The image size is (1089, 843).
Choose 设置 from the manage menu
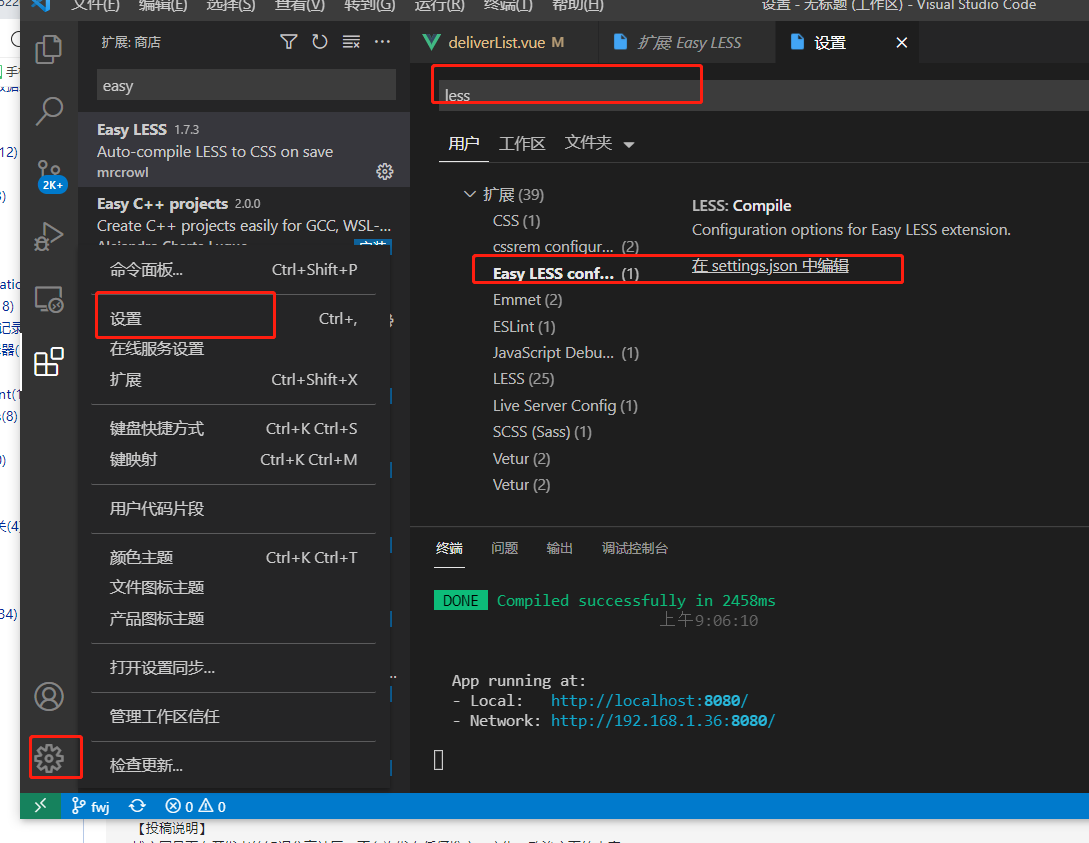click(x=233, y=319)
